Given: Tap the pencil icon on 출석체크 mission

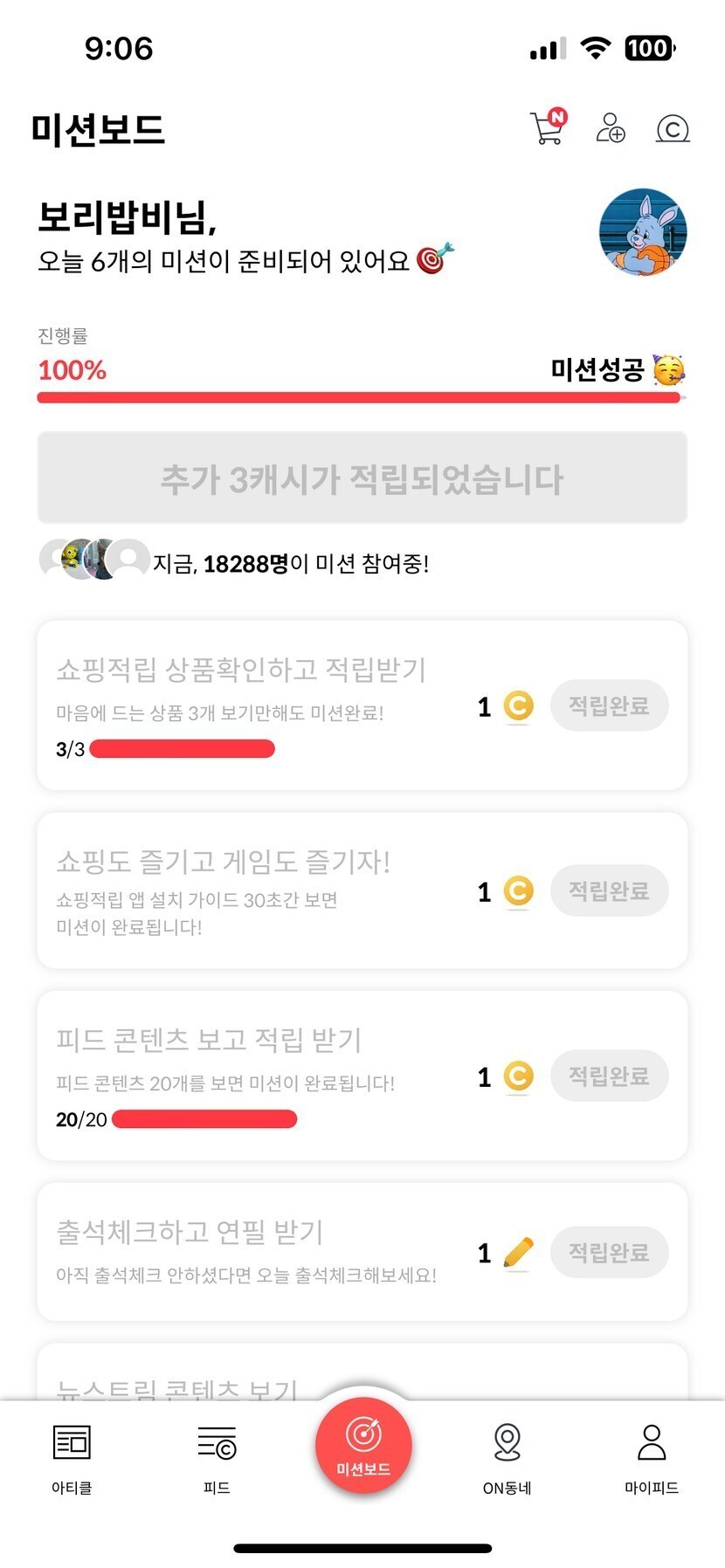Looking at the screenshot, I should (x=519, y=1253).
